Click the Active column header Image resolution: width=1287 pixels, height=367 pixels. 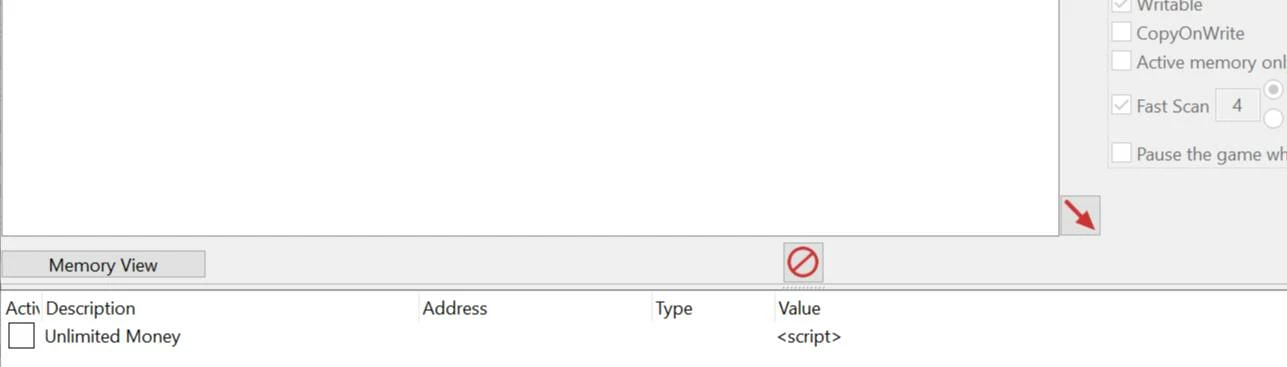pyautogui.click(x=21, y=308)
